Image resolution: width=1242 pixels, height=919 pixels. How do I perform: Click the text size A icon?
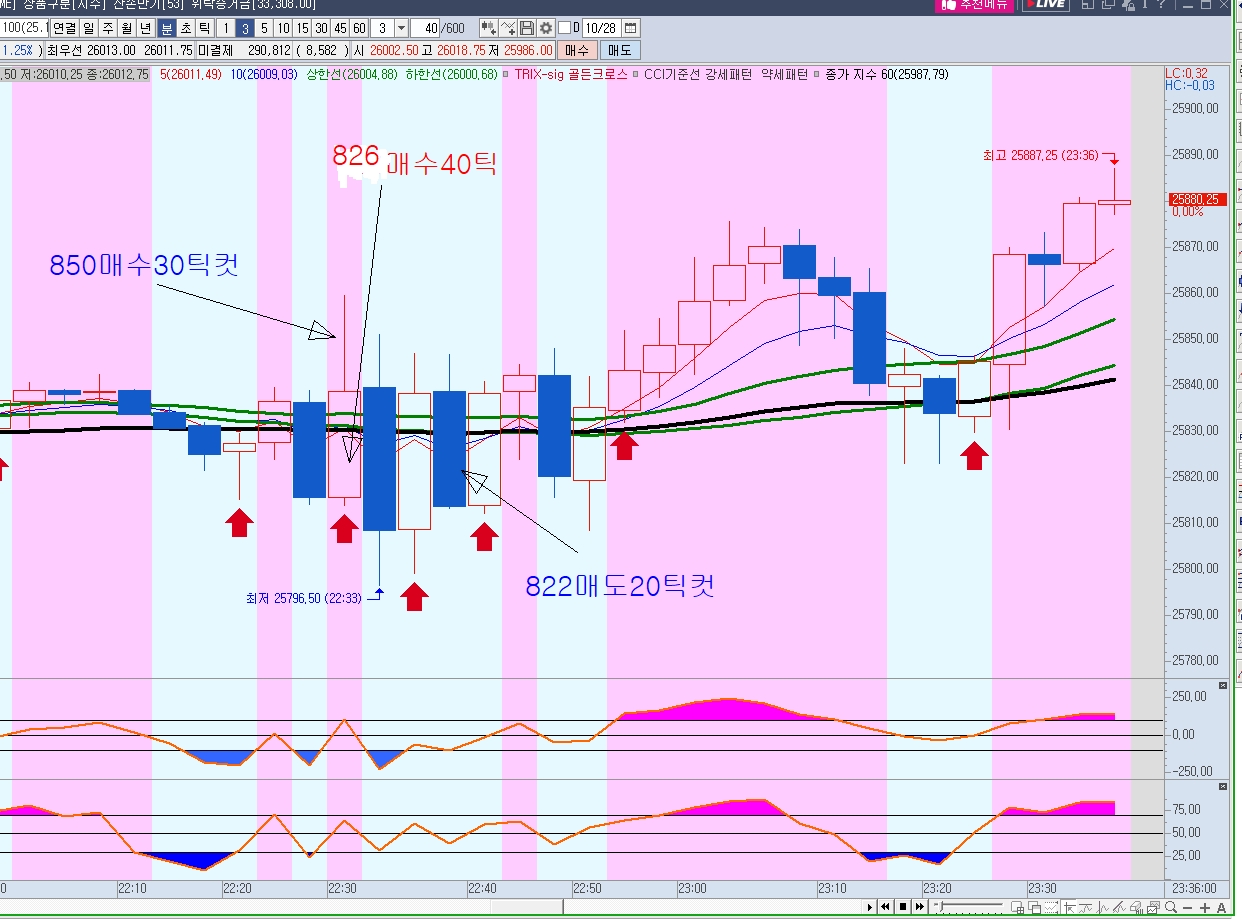coord(1221,907)
